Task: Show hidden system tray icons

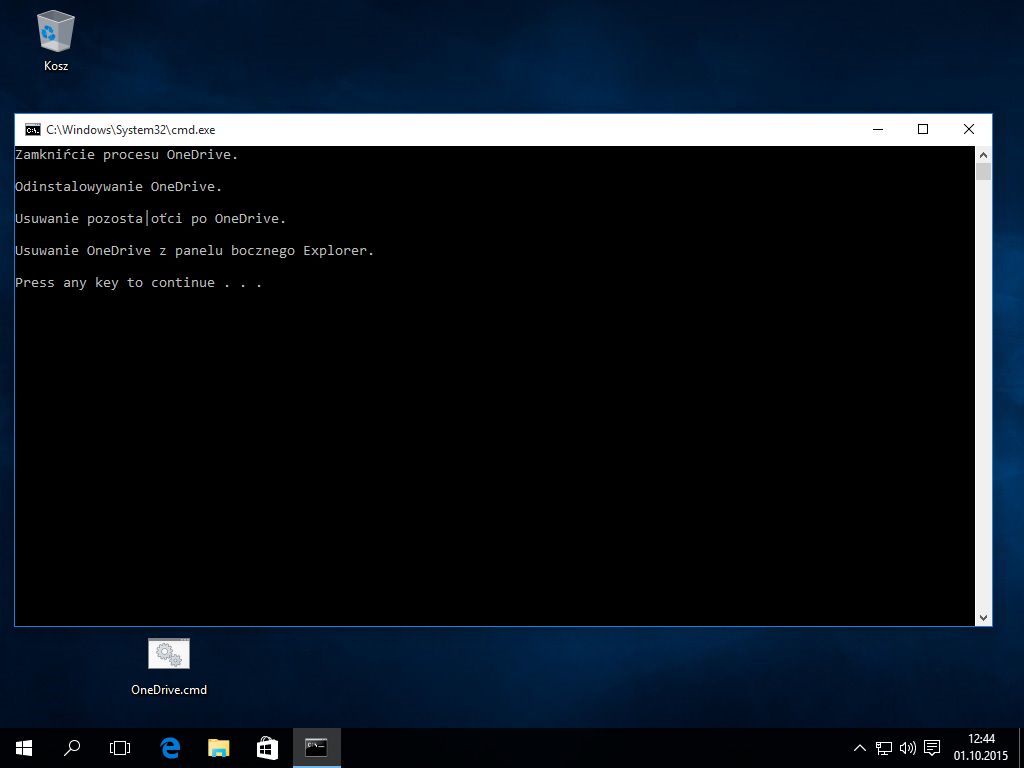Action: (x=860, y=748)
